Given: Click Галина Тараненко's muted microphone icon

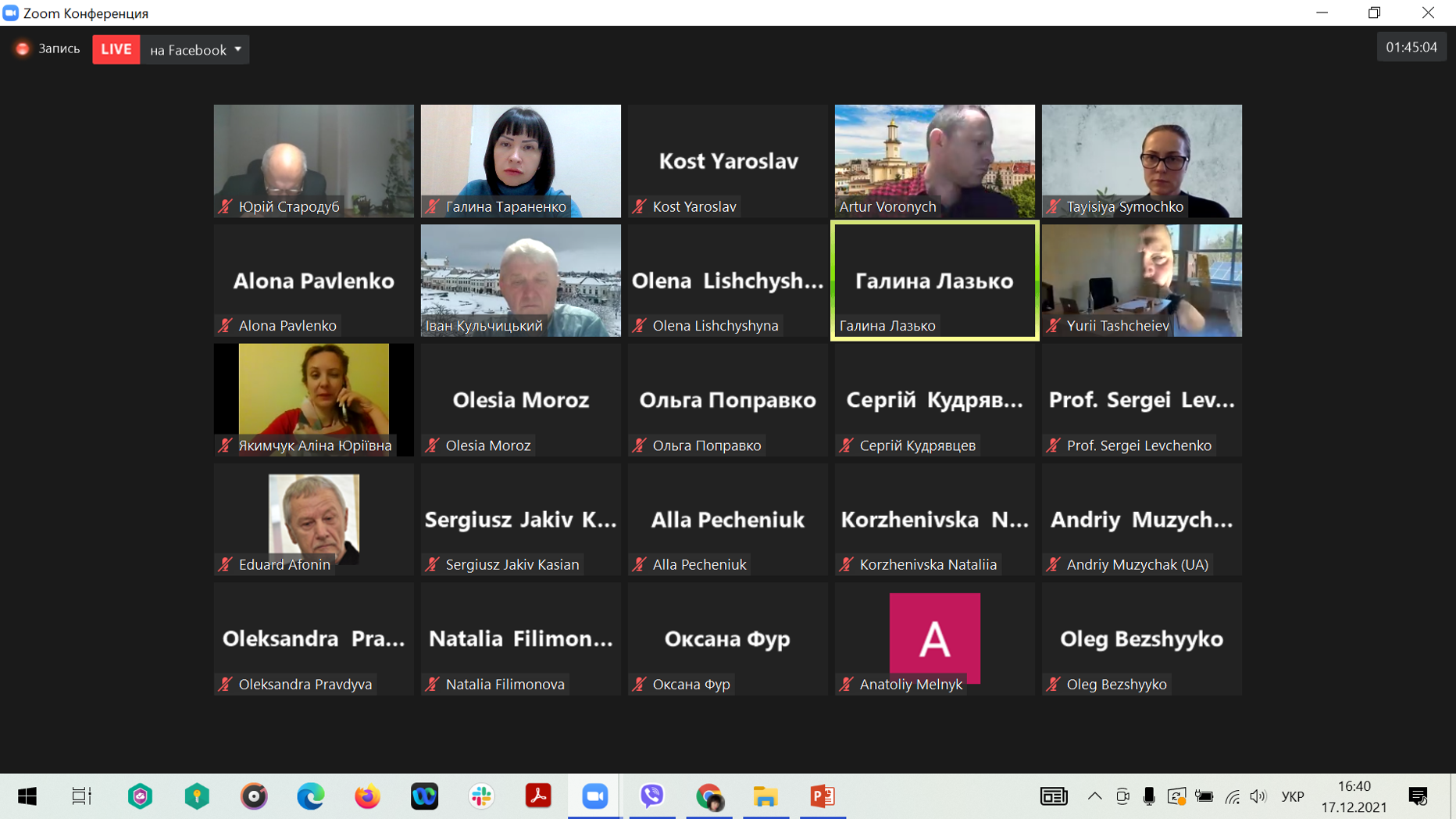Looking at the screenshot, I should (433, 206).
